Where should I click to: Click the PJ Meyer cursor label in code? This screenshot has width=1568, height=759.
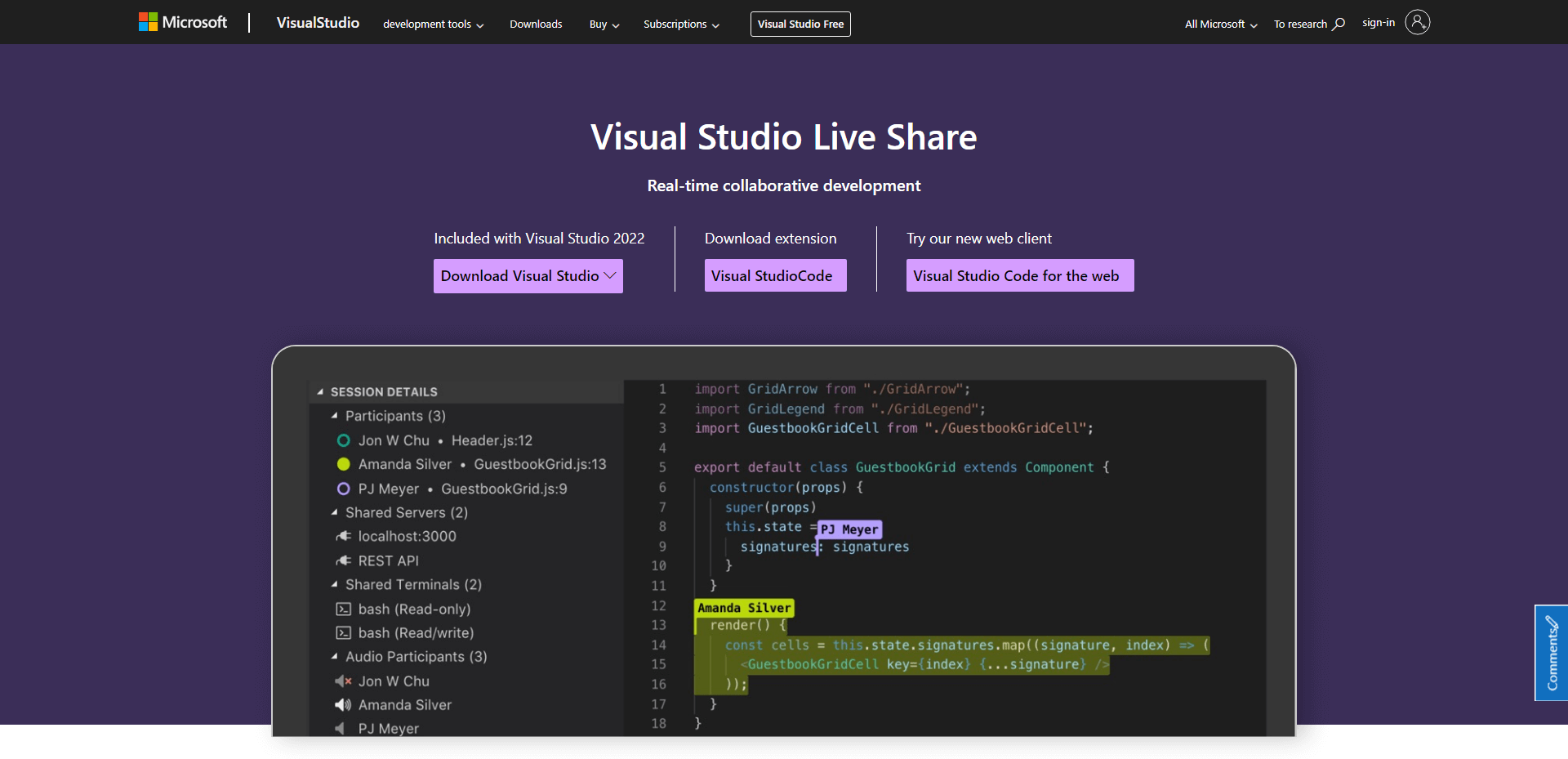point(849,529)
